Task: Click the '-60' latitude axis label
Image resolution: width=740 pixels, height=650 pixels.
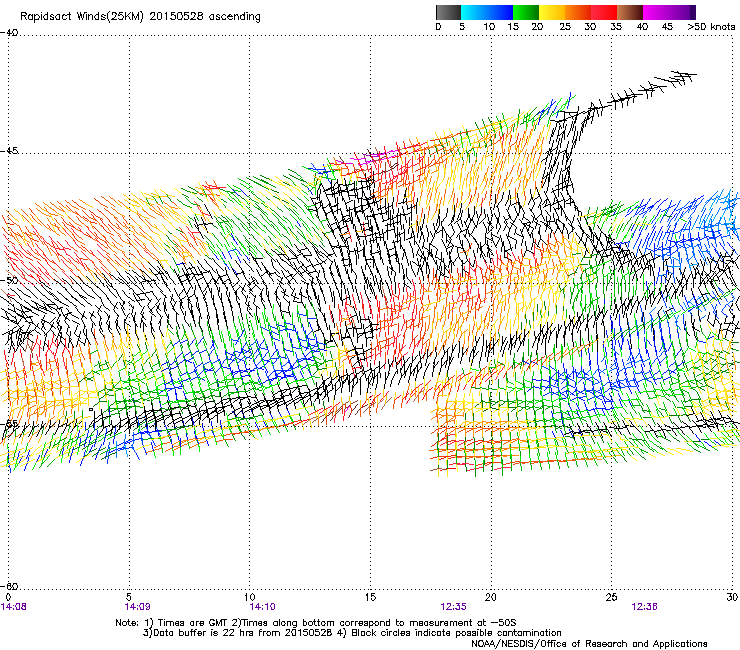Action: pyautogui.click(x=9, y=586)
